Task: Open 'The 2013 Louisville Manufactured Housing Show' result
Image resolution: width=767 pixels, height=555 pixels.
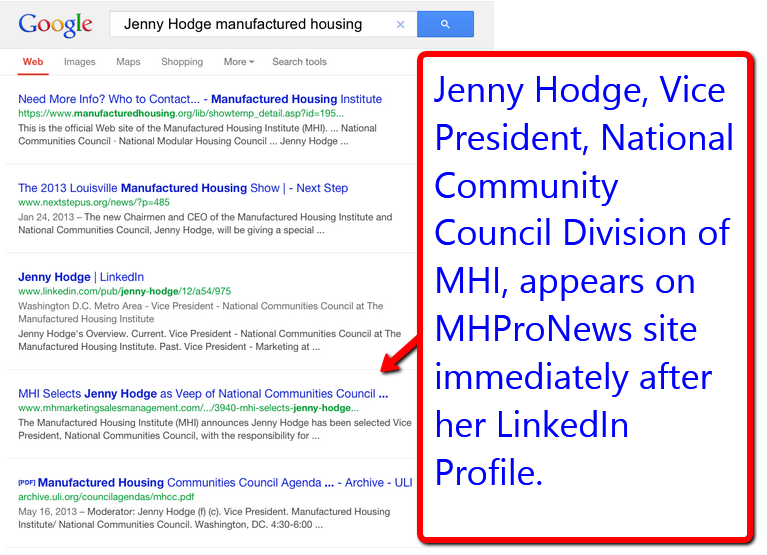Action: pos(183,188)
